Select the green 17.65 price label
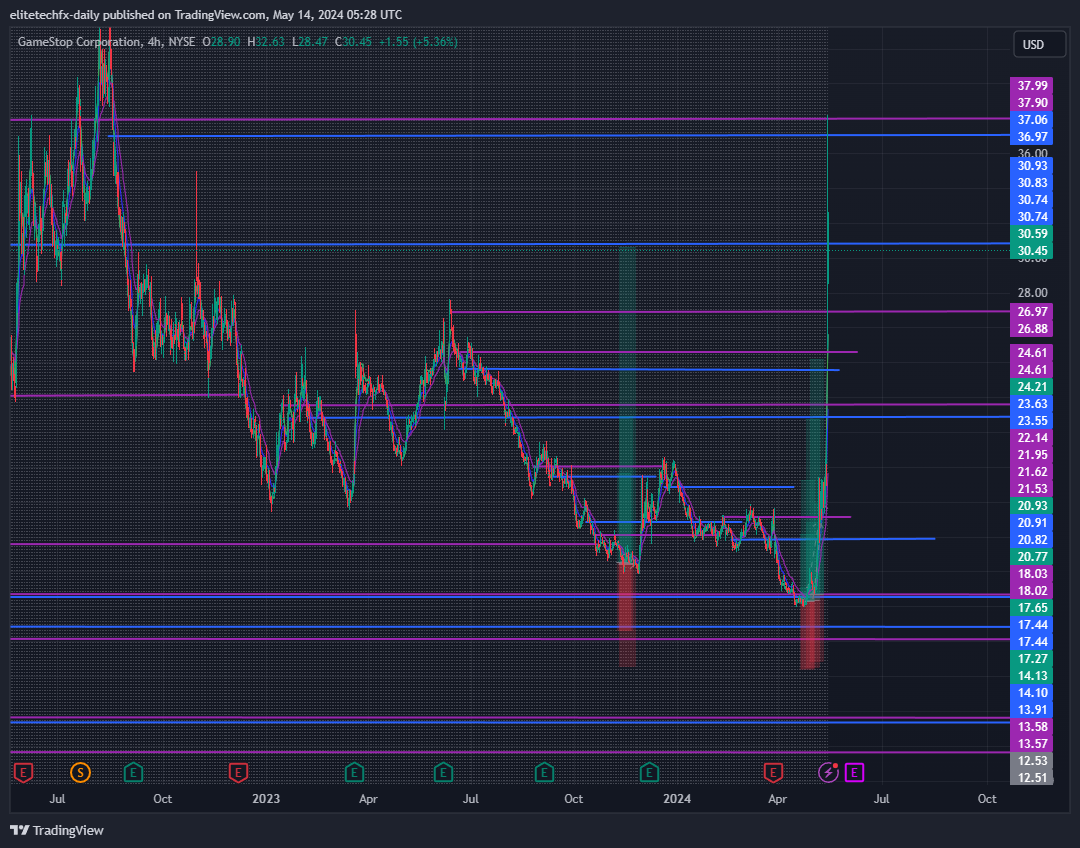Screen dimensions: 1080x848 [x=1032, y=608]
